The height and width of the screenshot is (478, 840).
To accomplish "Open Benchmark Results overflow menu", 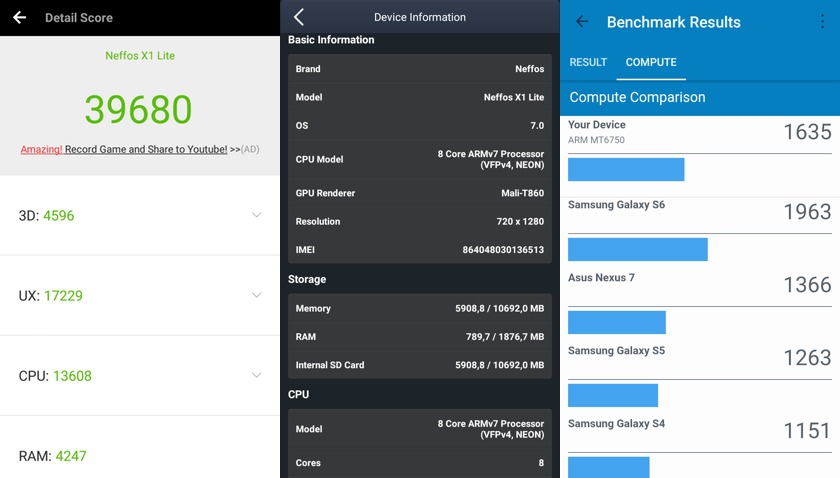I will click(x=822, y=22).
